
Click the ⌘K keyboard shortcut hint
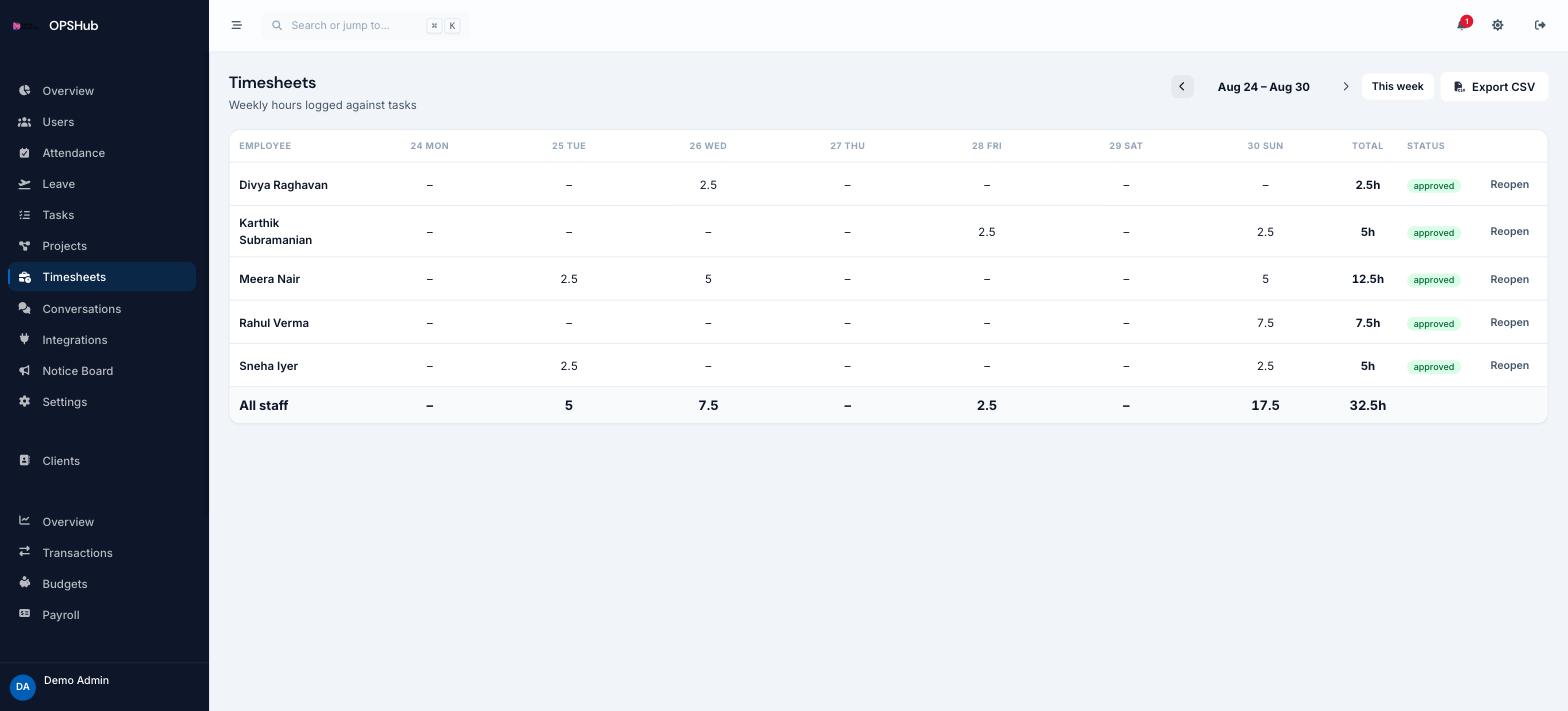pos(443,26)
